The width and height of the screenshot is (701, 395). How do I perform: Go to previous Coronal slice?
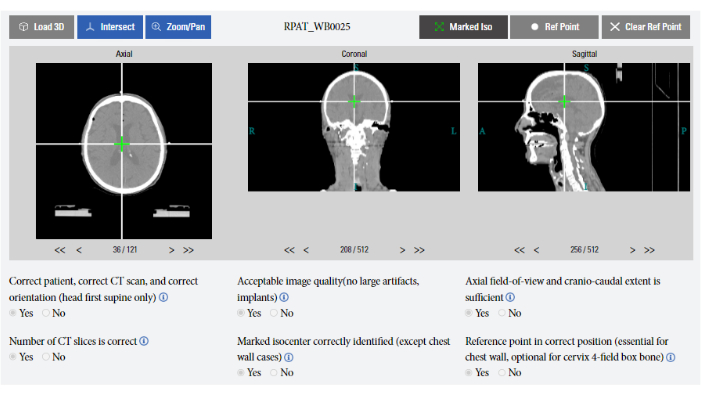[306, 250]
